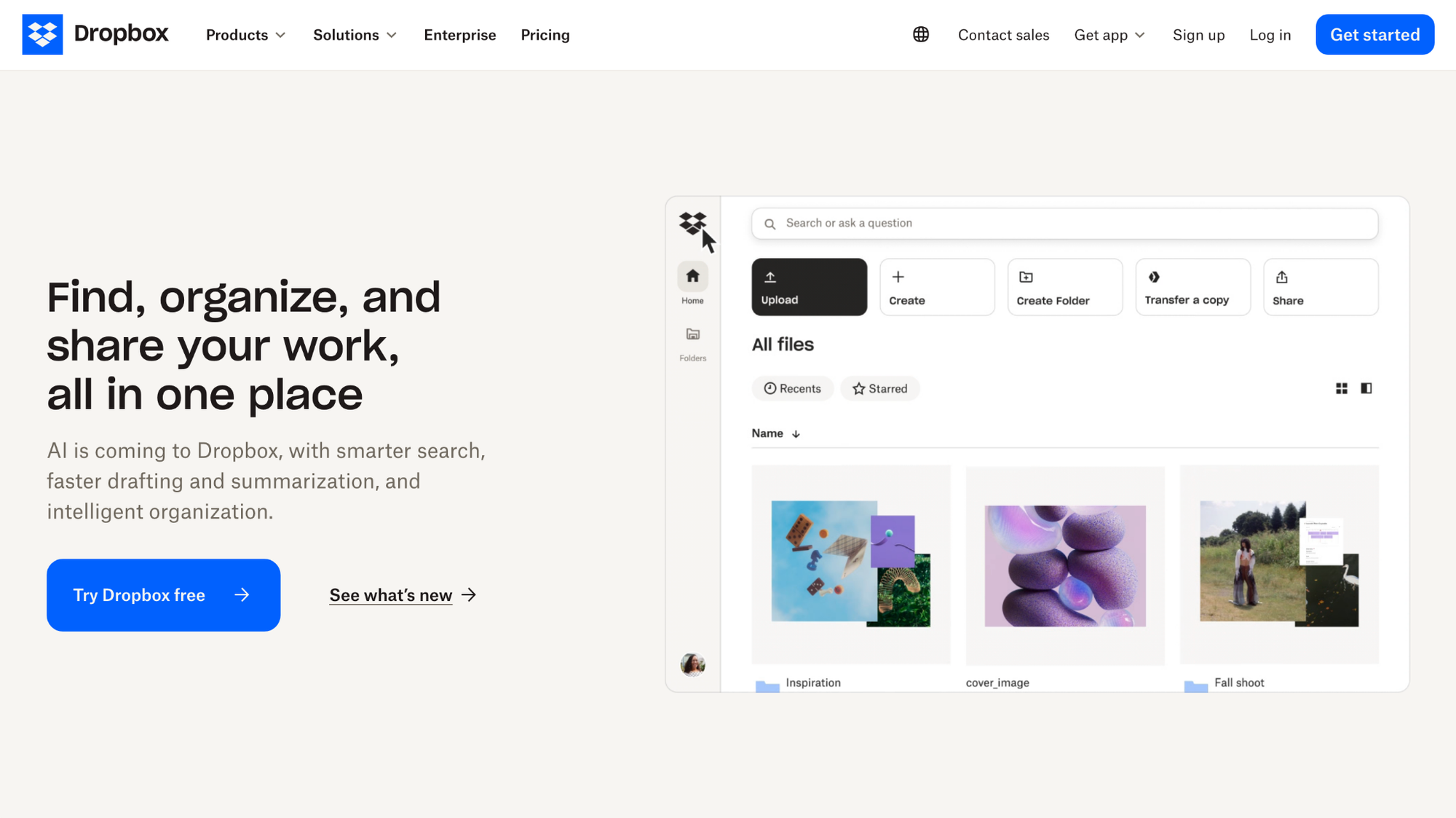This screenshot has height=818, width=1456.
Task: Click the Sign up link
Action: [1198, 35]
